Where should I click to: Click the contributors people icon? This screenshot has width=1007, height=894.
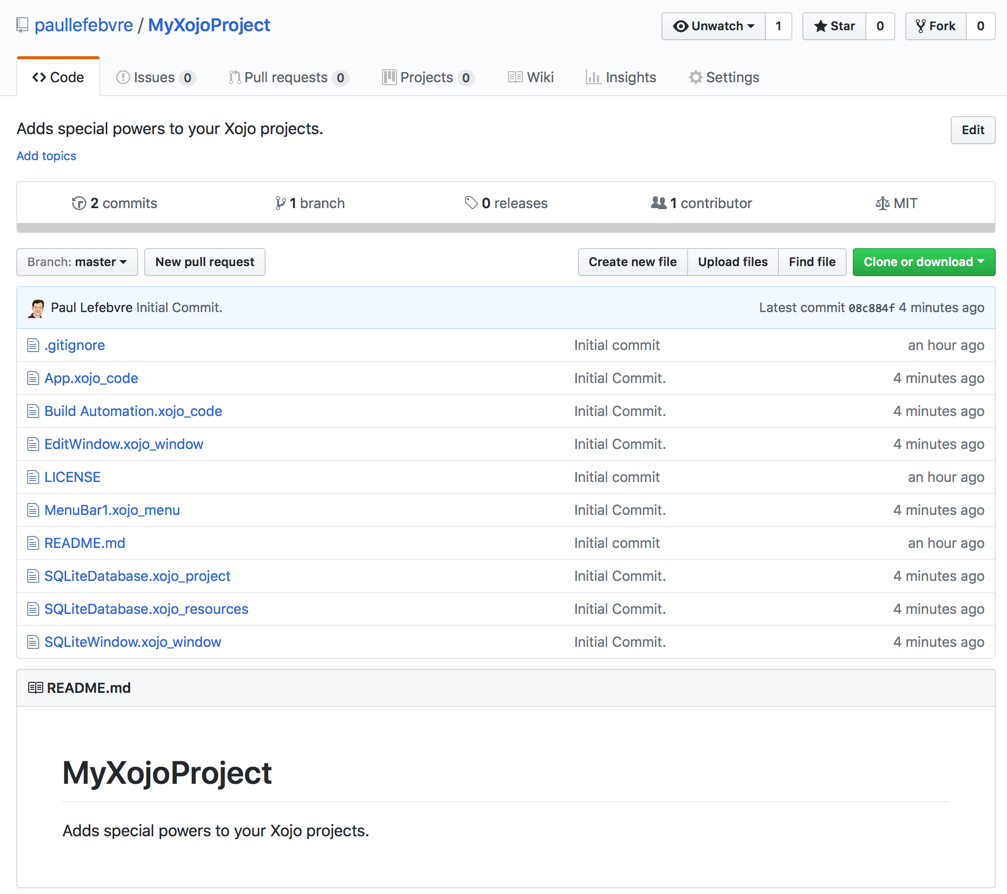(x=660, y=203)
